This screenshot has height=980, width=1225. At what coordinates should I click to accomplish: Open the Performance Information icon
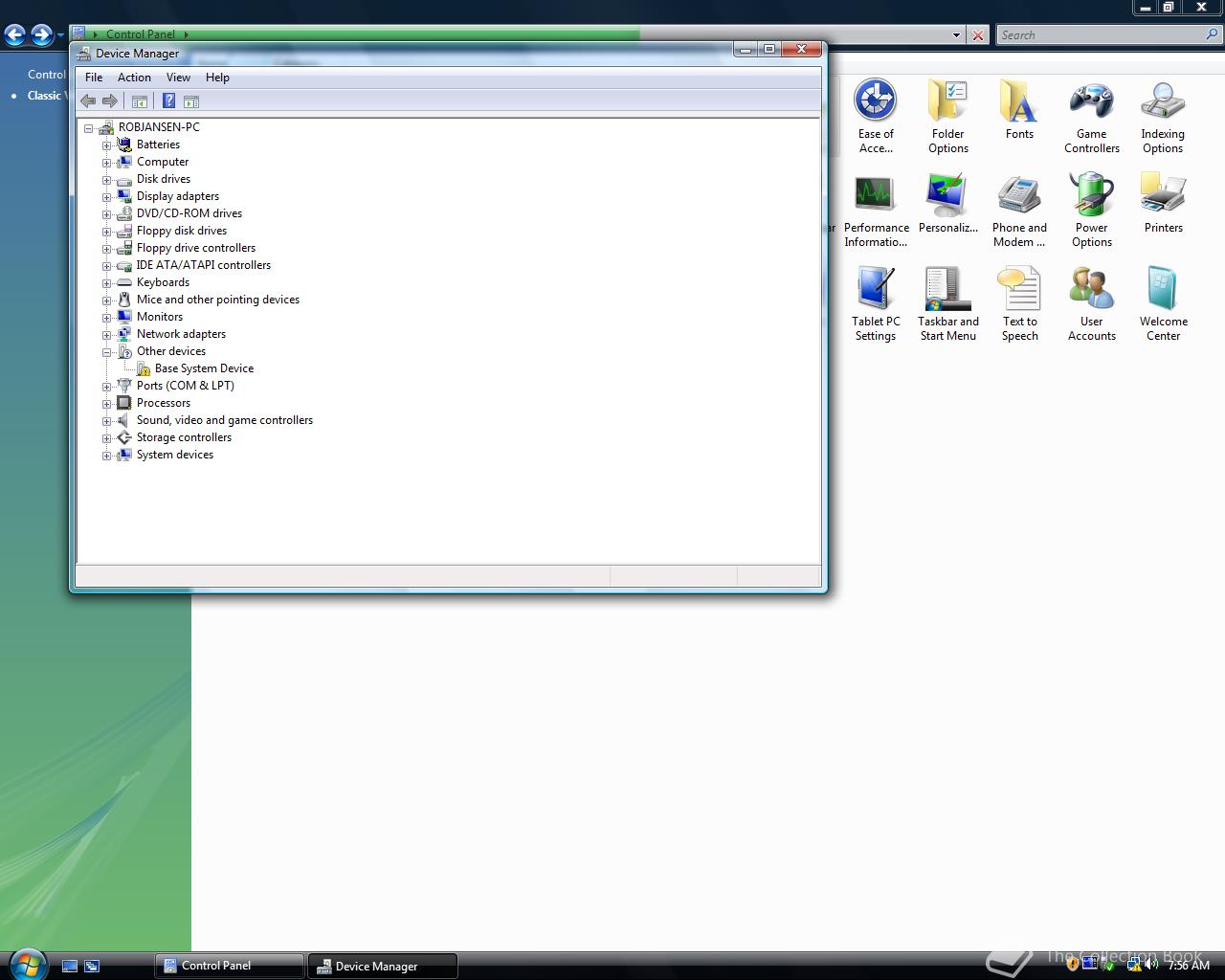tap(876, 211)
